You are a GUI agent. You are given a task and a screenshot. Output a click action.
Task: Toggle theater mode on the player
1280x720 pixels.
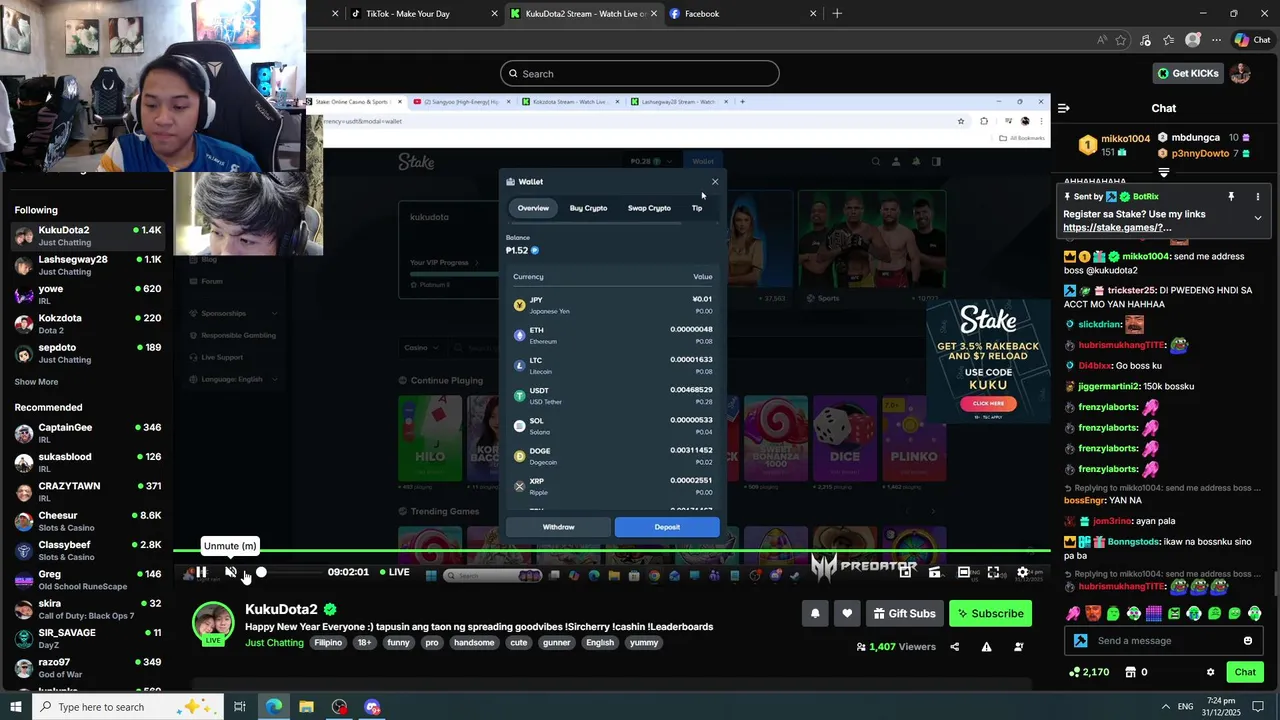click(963, 572)
